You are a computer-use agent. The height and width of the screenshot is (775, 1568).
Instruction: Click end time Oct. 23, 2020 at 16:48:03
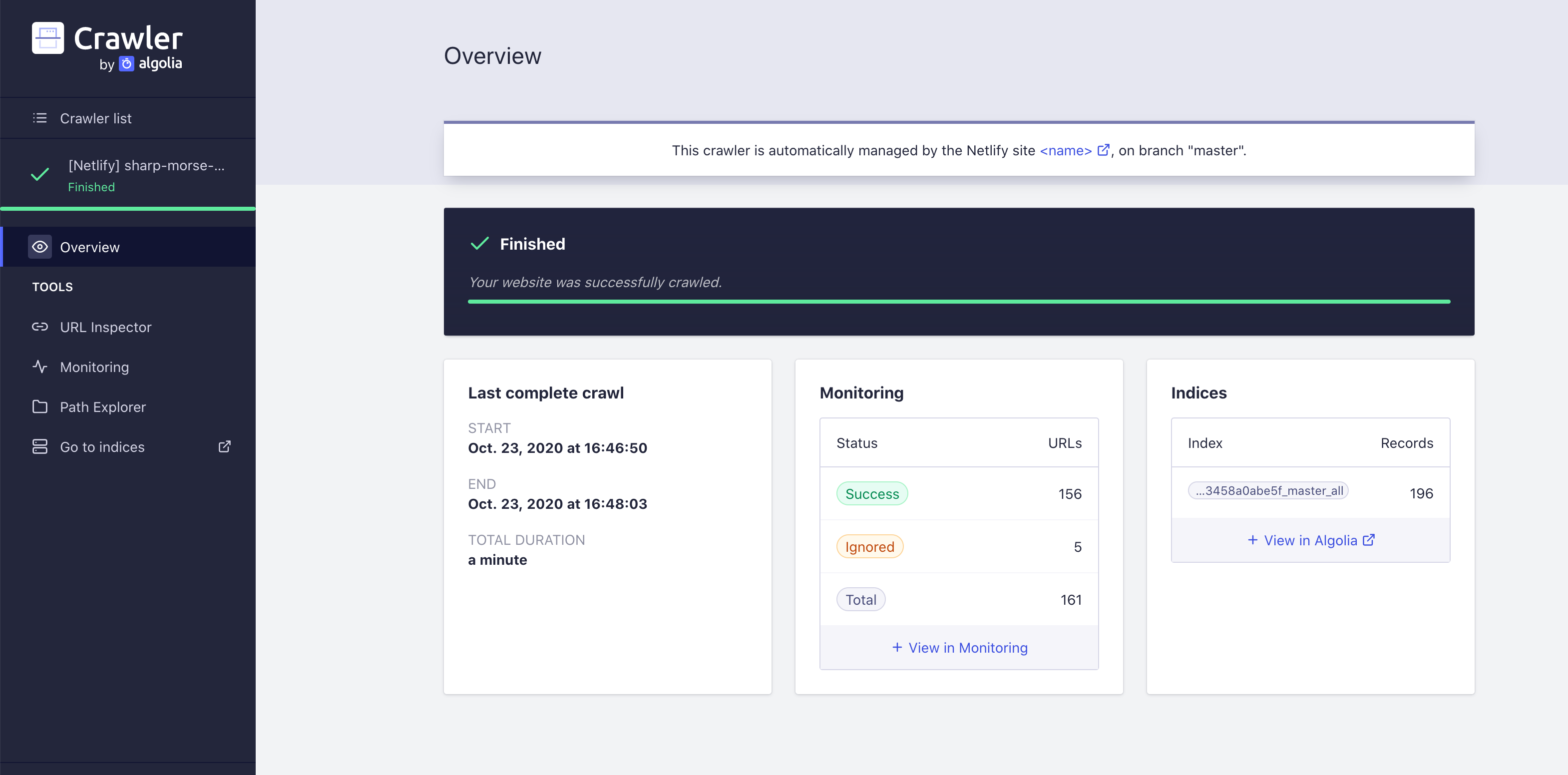click(x=557, y=504)
